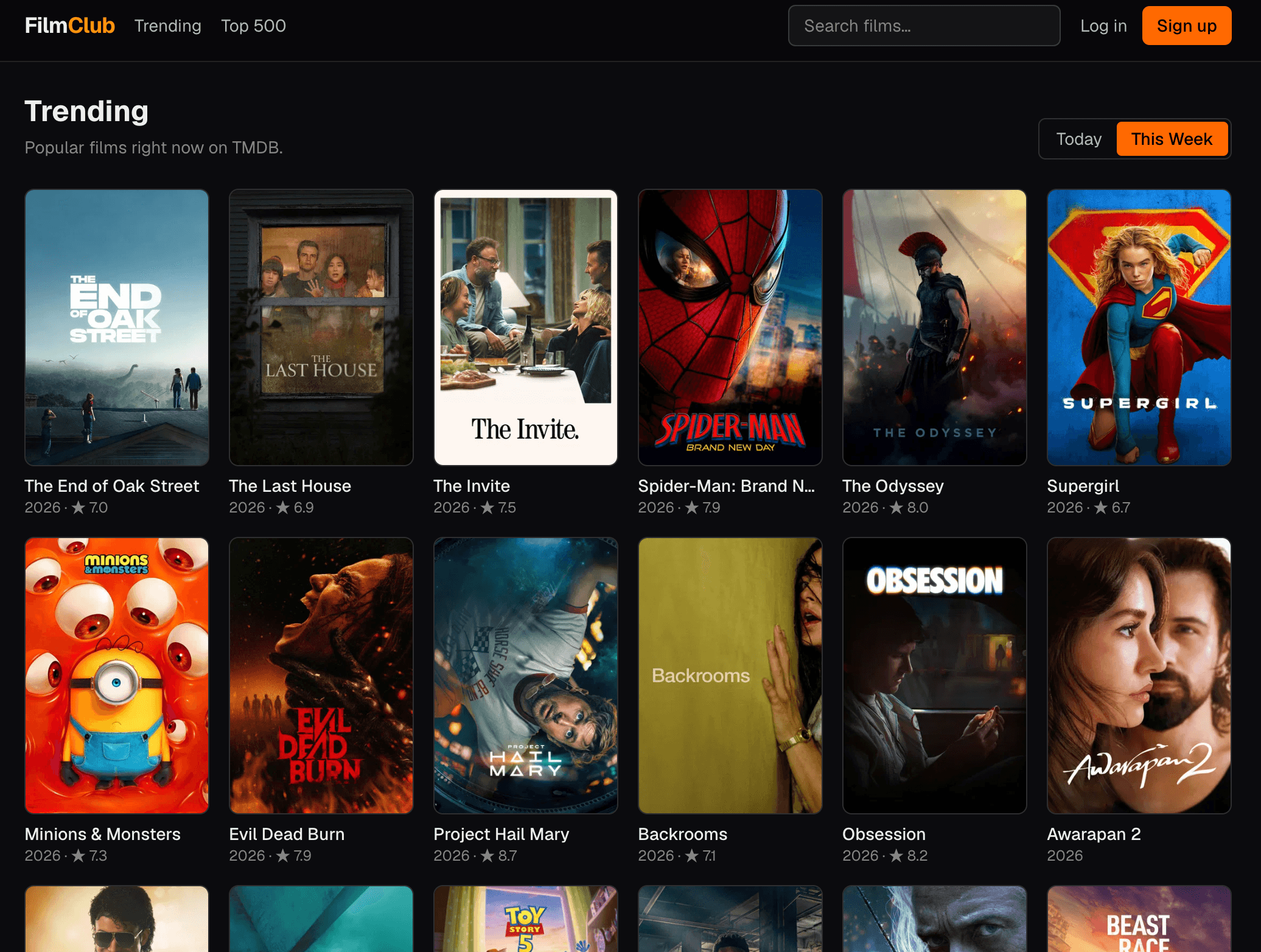Screen dimensions: 1261x952
Task: Open the Backrooms poster
Action: click(x=730, y=676)
